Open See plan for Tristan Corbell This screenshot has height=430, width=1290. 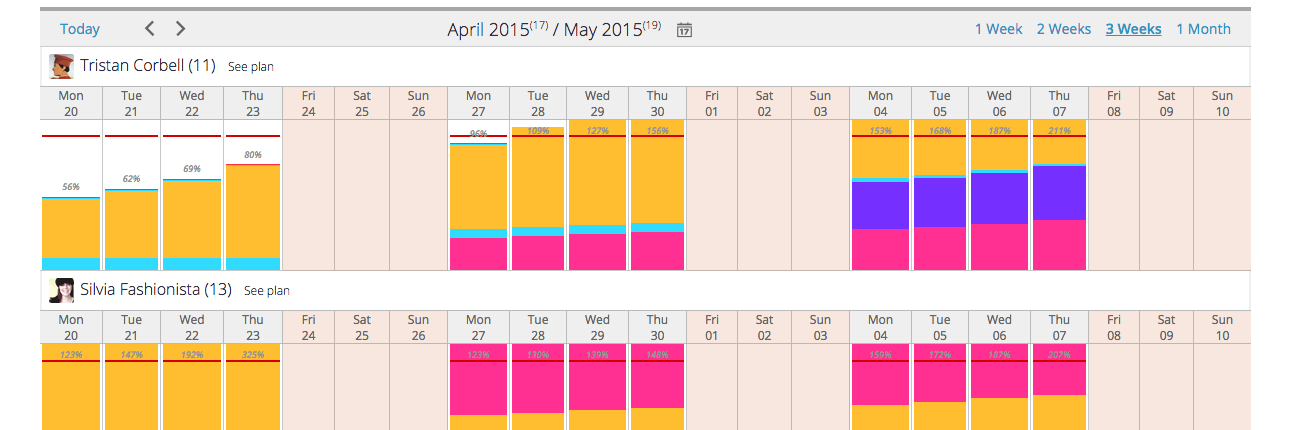click(x=250, y=67)
